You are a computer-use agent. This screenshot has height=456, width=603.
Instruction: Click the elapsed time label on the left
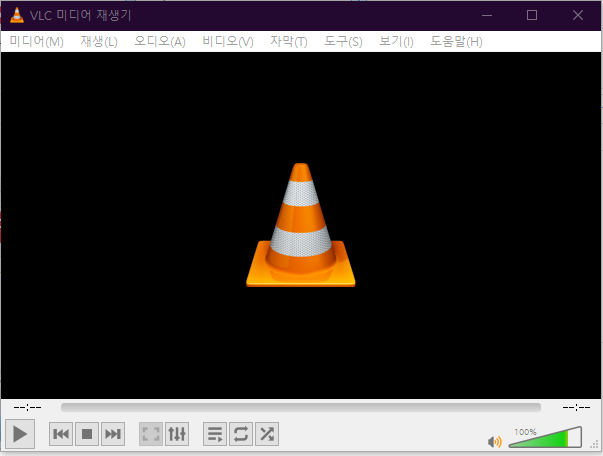pos(27,407)
